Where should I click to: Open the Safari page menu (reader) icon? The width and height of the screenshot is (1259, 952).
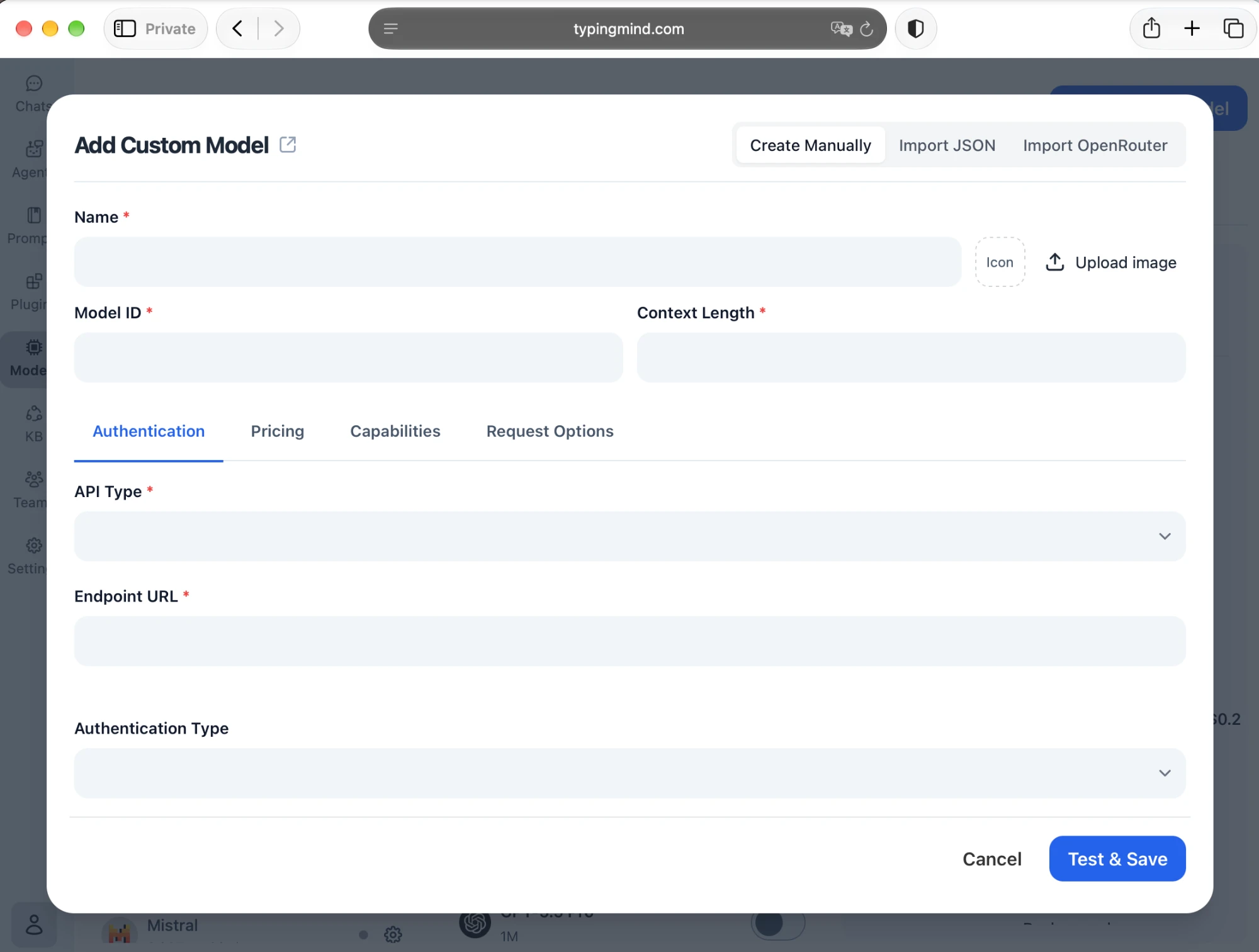391,28
